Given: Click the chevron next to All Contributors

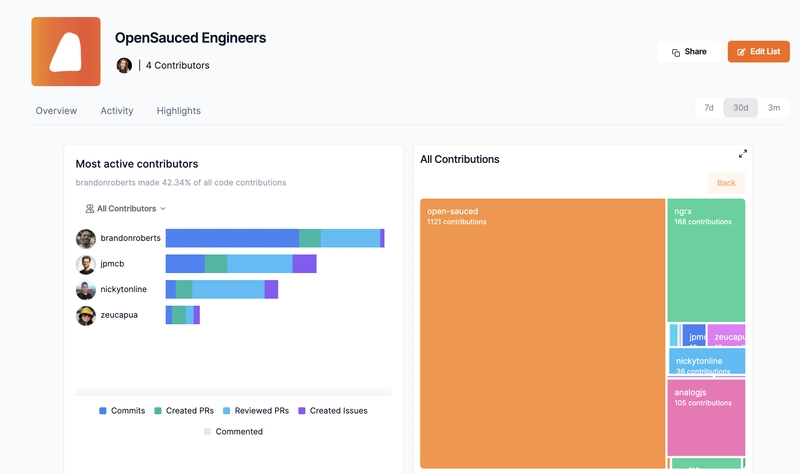Looking at the screenshot, I should point(163,209).
